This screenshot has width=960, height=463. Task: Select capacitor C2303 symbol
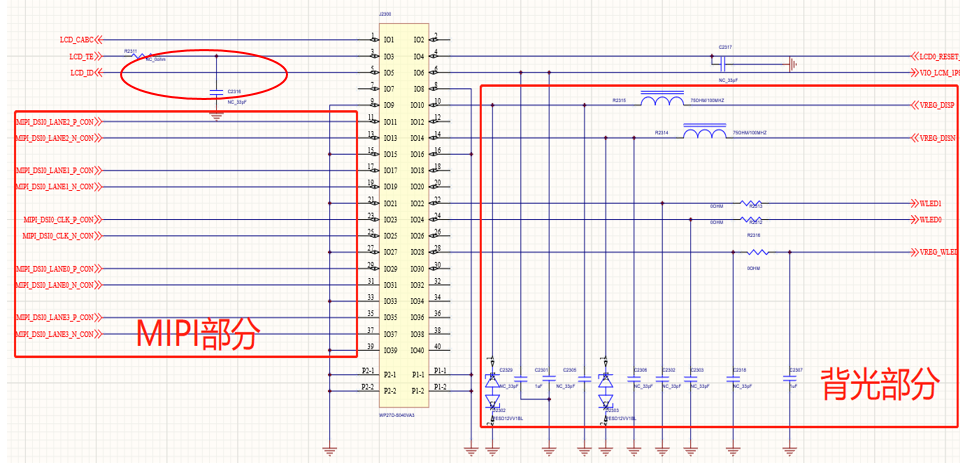691,380
